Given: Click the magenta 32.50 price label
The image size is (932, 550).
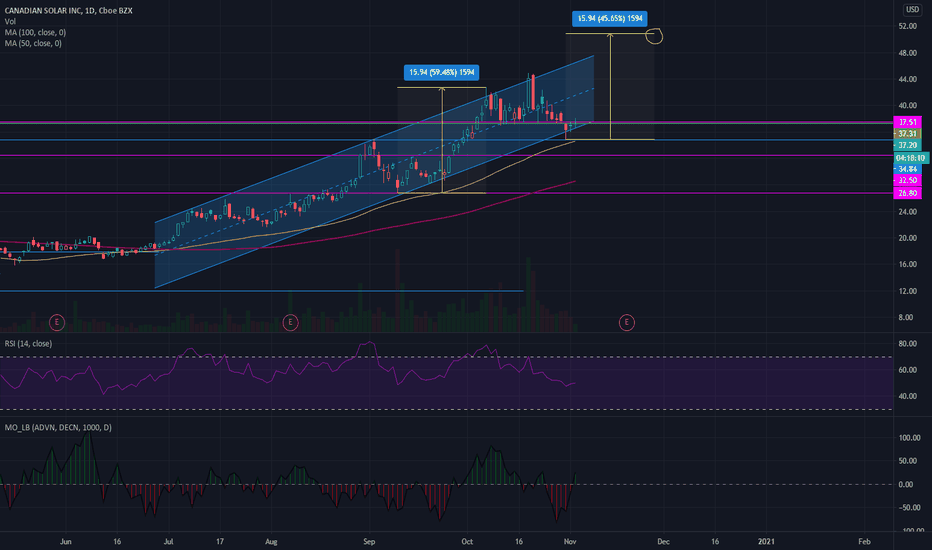Looking at the screenshot, I should tap(908, 180).
